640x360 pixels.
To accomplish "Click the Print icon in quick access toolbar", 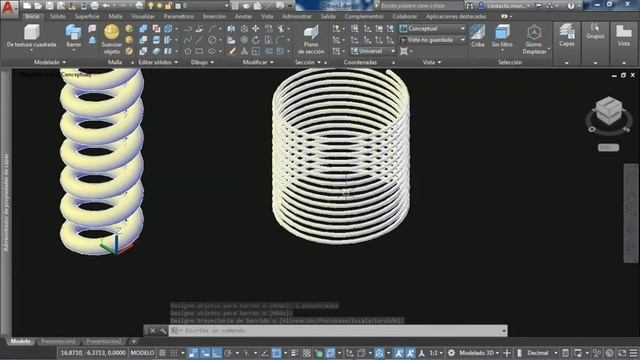I will [95, 6].
